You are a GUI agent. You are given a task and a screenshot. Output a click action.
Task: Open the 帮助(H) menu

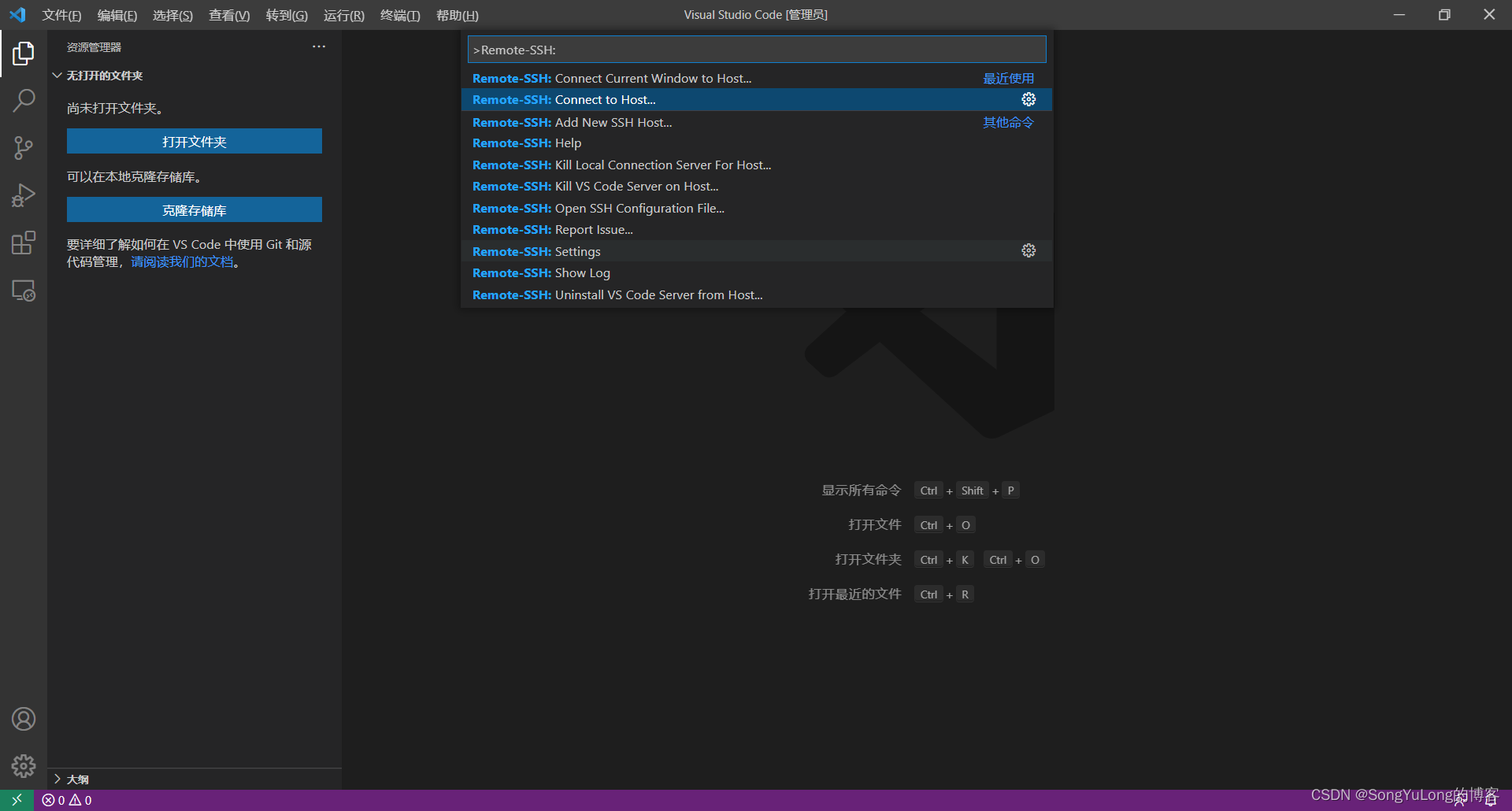(x=457, y=15)
